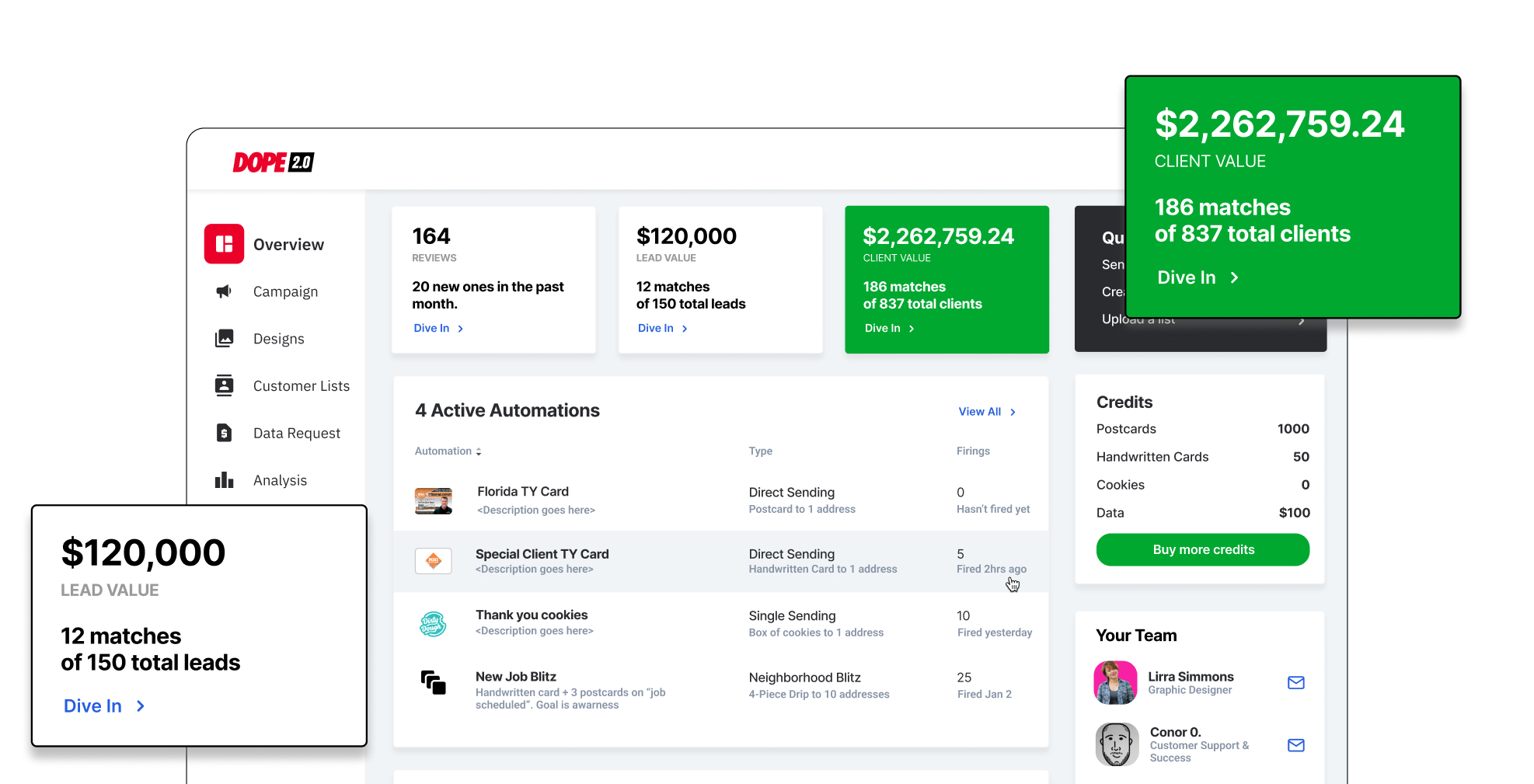Image resolution: width=1534 pixels, height=784 pixels.
Task: Go to Data Request menu item
Action: (296, 434)
